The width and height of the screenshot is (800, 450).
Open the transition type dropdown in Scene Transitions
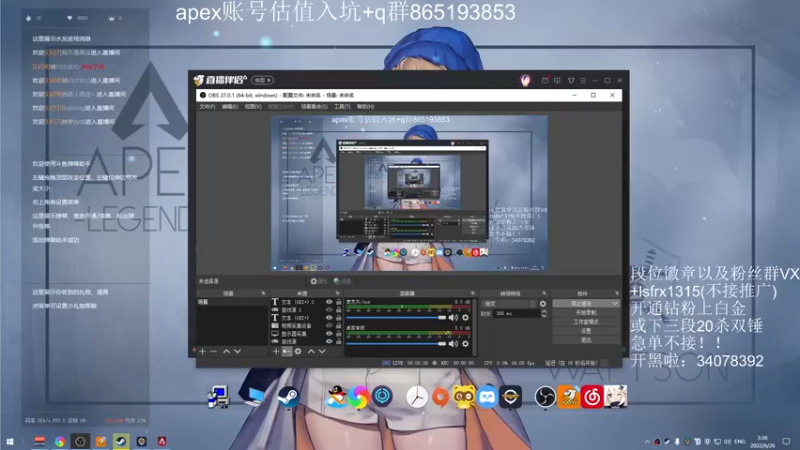click(509, 304)
